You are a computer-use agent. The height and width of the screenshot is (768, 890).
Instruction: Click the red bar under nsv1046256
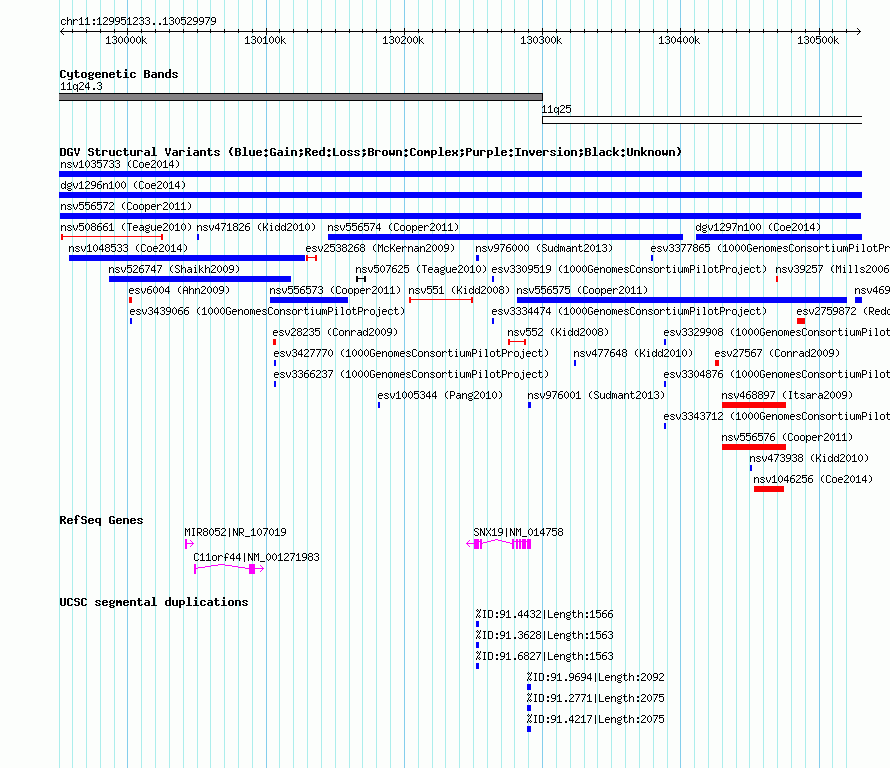[769, 489]
